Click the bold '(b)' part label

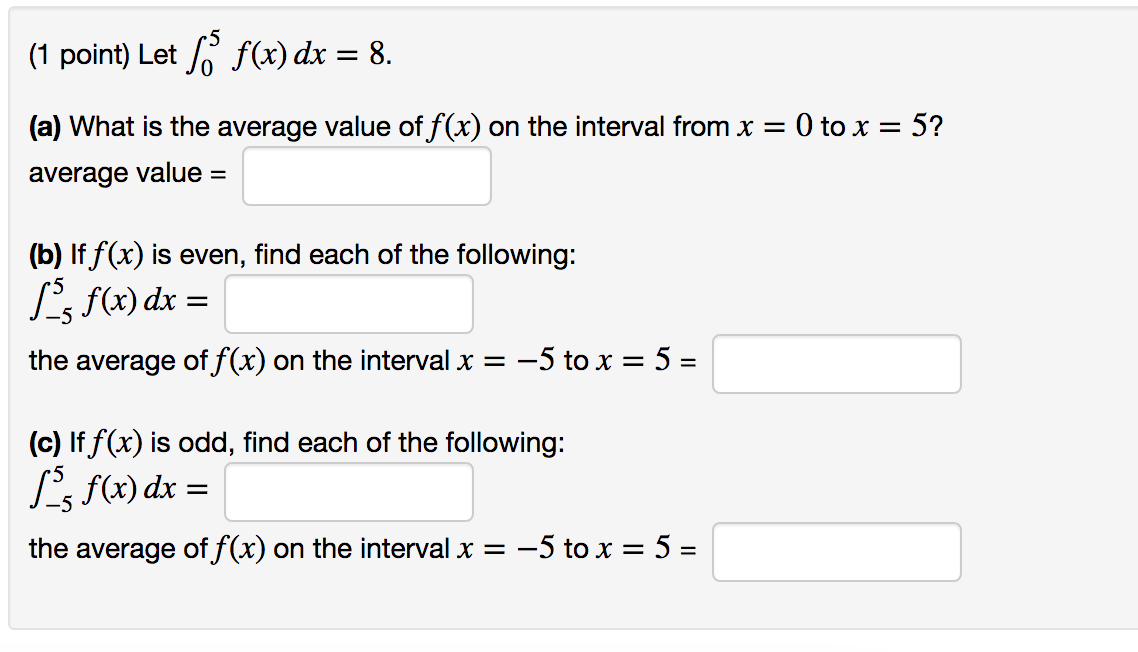point(45,255)
